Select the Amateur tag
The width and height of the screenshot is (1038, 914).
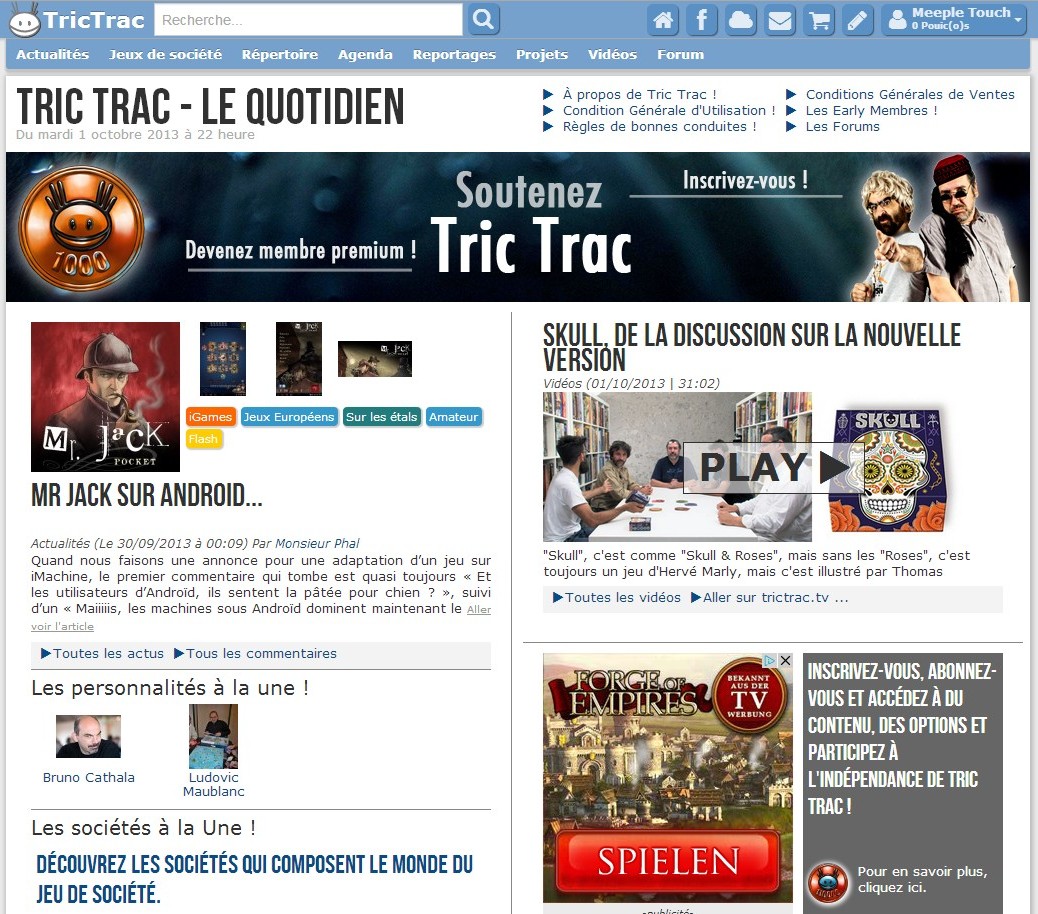click(x=453, y=417)
